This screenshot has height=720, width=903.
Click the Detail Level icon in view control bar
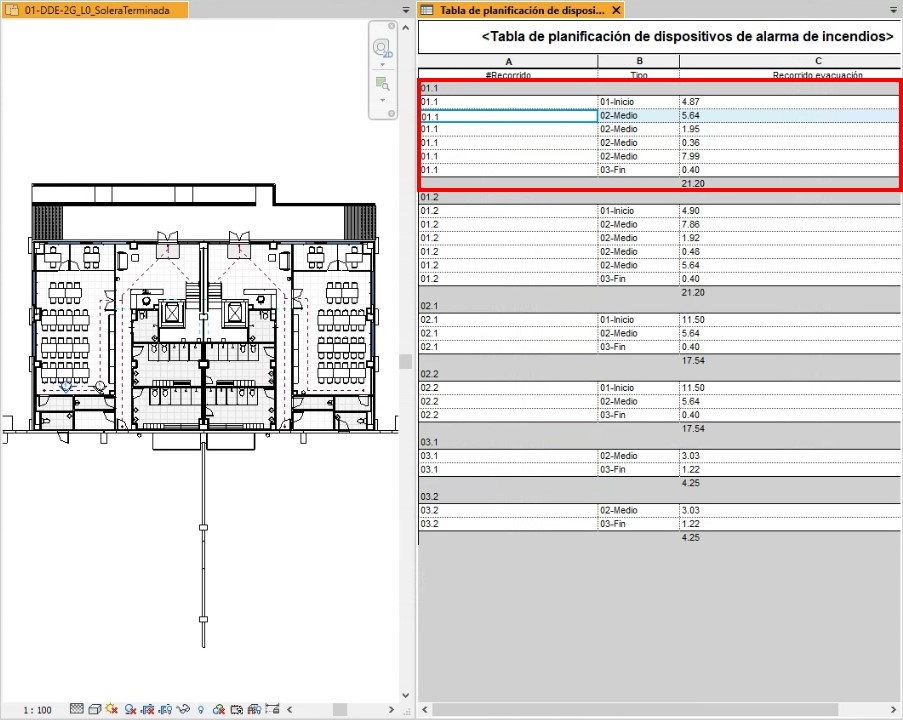76,709
